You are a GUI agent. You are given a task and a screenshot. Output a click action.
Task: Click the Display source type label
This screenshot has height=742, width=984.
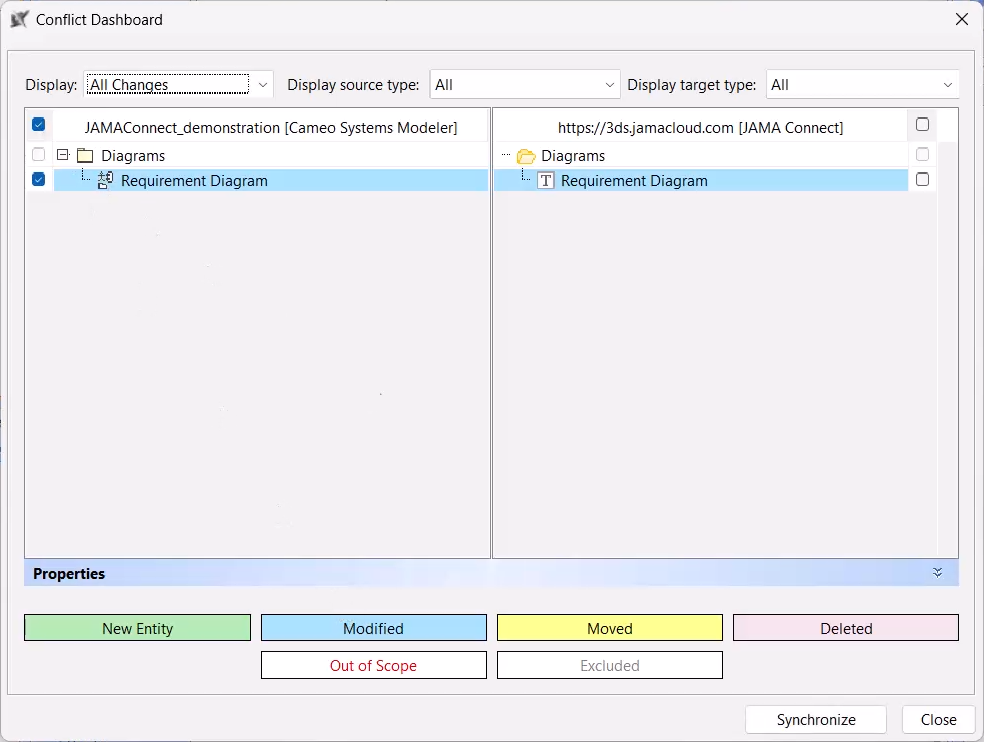click(353, 85)
